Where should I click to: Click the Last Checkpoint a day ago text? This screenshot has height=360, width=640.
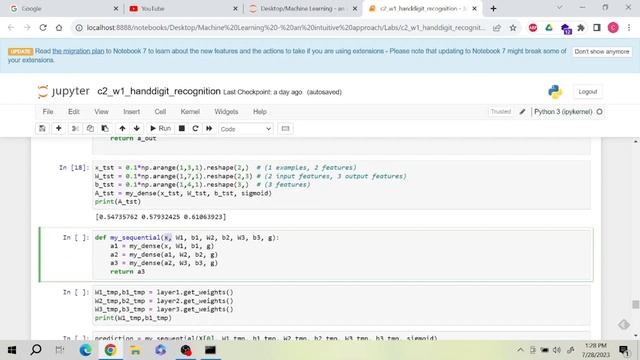pos(262,92)
